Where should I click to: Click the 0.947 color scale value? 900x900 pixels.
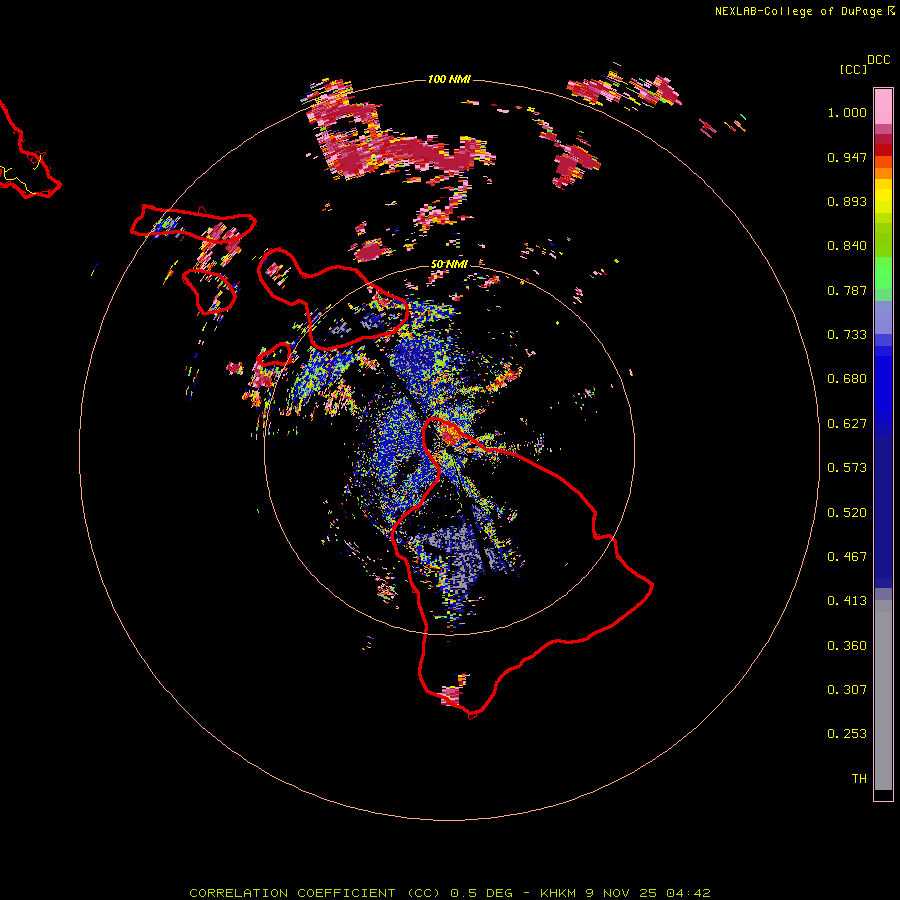pyautogui.click(x=847, y=157)
